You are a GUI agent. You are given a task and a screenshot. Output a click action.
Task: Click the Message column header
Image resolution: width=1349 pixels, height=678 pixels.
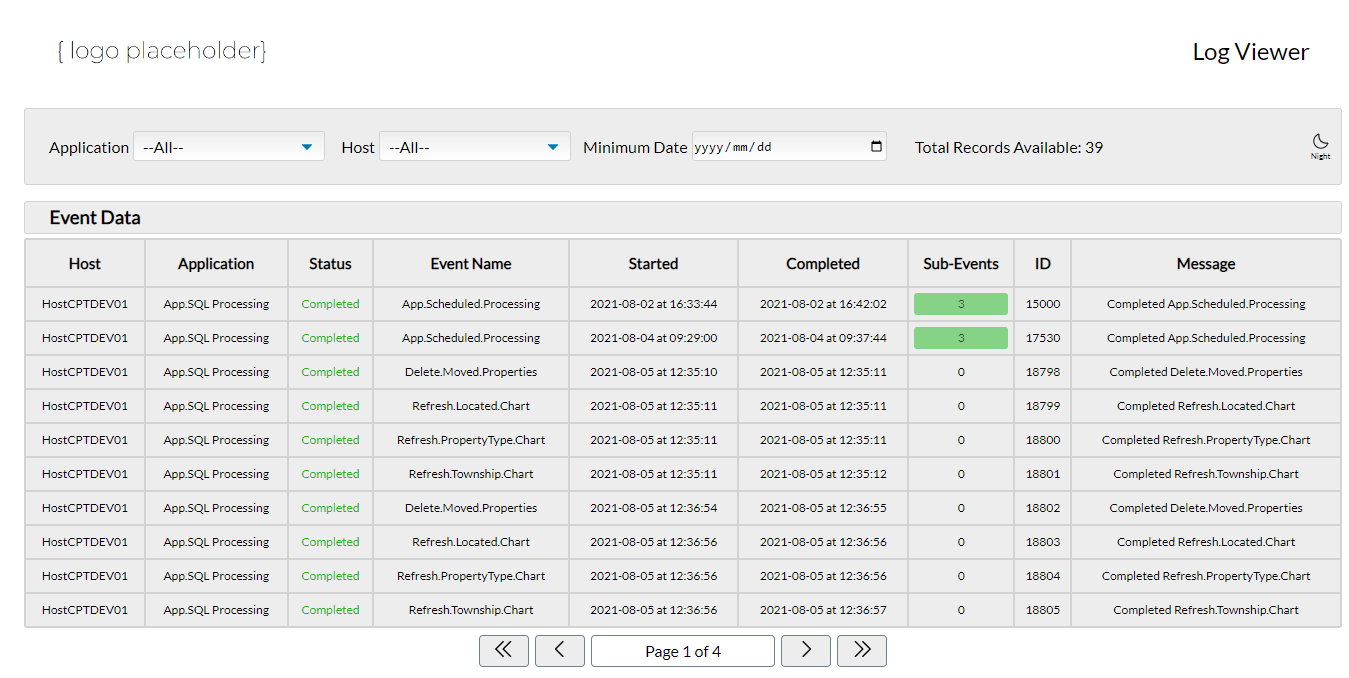pos(1206,264)
